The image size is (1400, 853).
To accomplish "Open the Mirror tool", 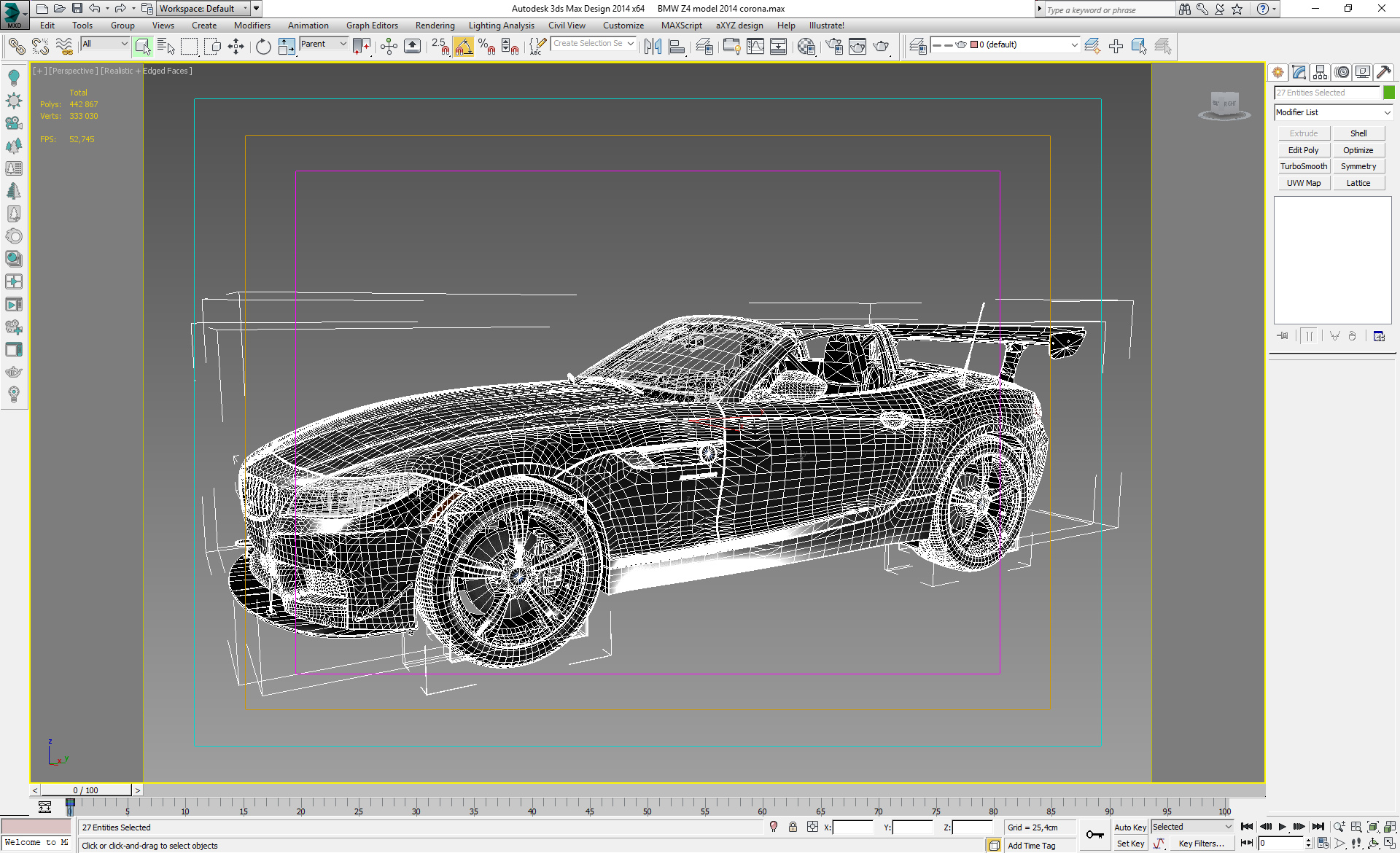I will pos(653,47).
